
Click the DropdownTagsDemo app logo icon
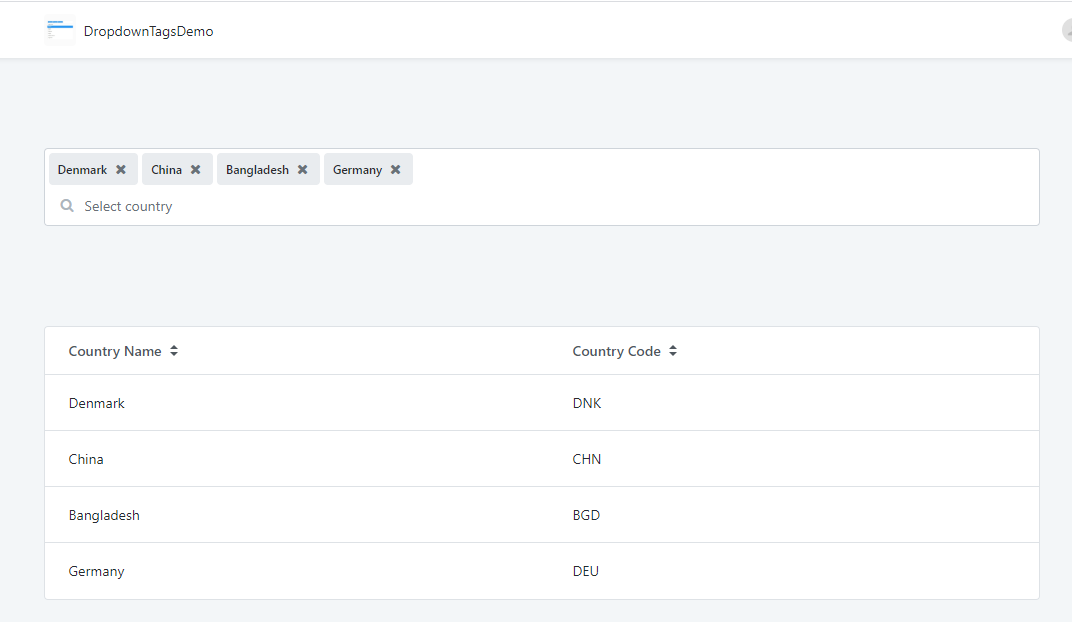point(60,30)
